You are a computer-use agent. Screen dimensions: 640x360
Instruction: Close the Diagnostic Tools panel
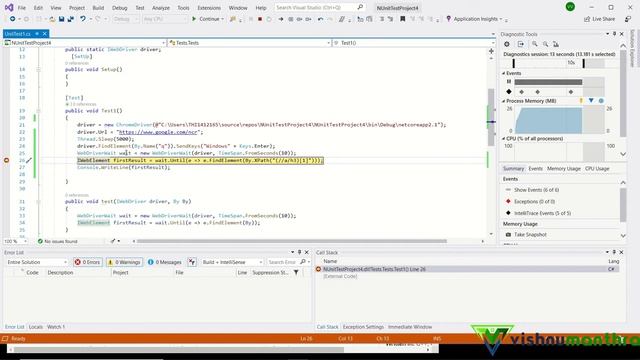pos(622,34)
